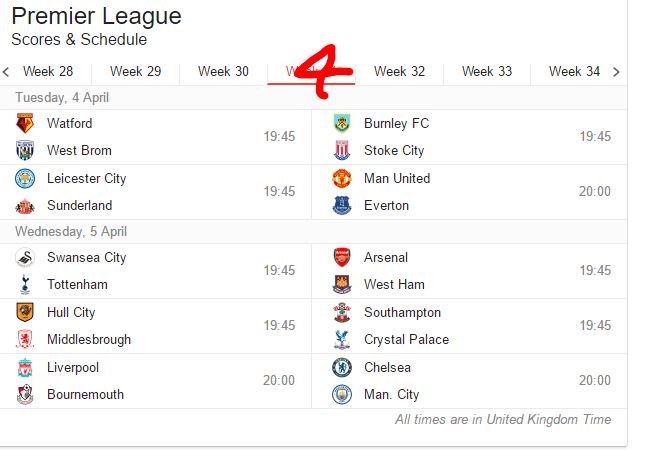The height and width of the screenshot is (450, 647).
Task: Click the Tottenham cockerel crest
Action: [25, 285]
